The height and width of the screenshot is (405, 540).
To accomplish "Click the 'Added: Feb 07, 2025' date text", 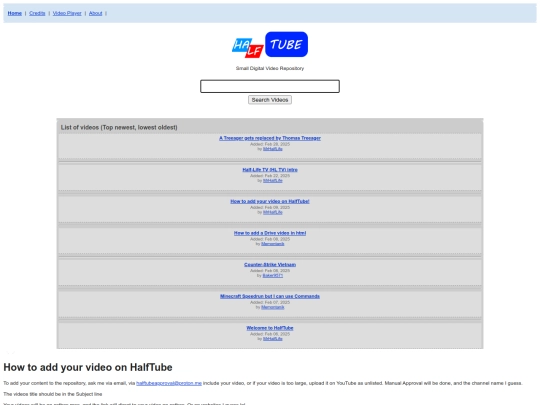I will (270, 303).
